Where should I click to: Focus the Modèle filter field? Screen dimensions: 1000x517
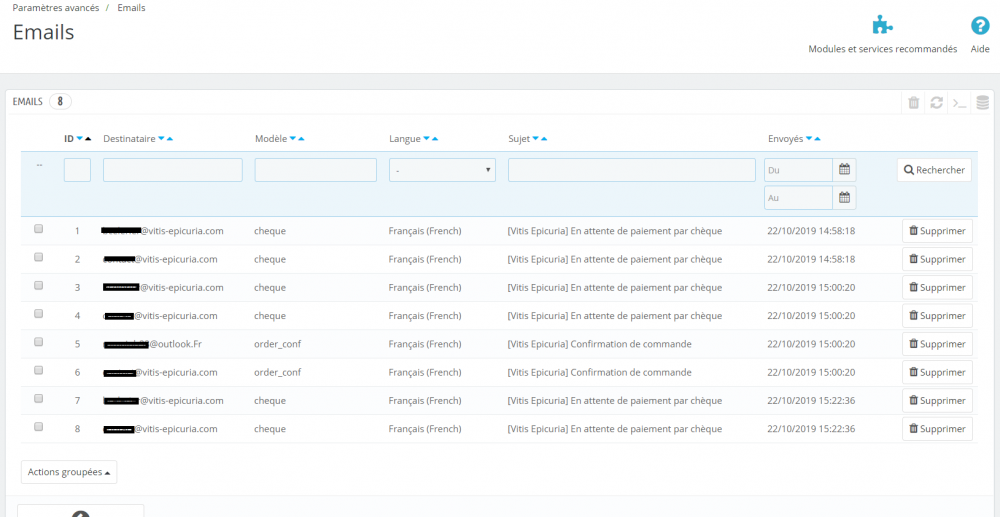[x=316, y=170]
